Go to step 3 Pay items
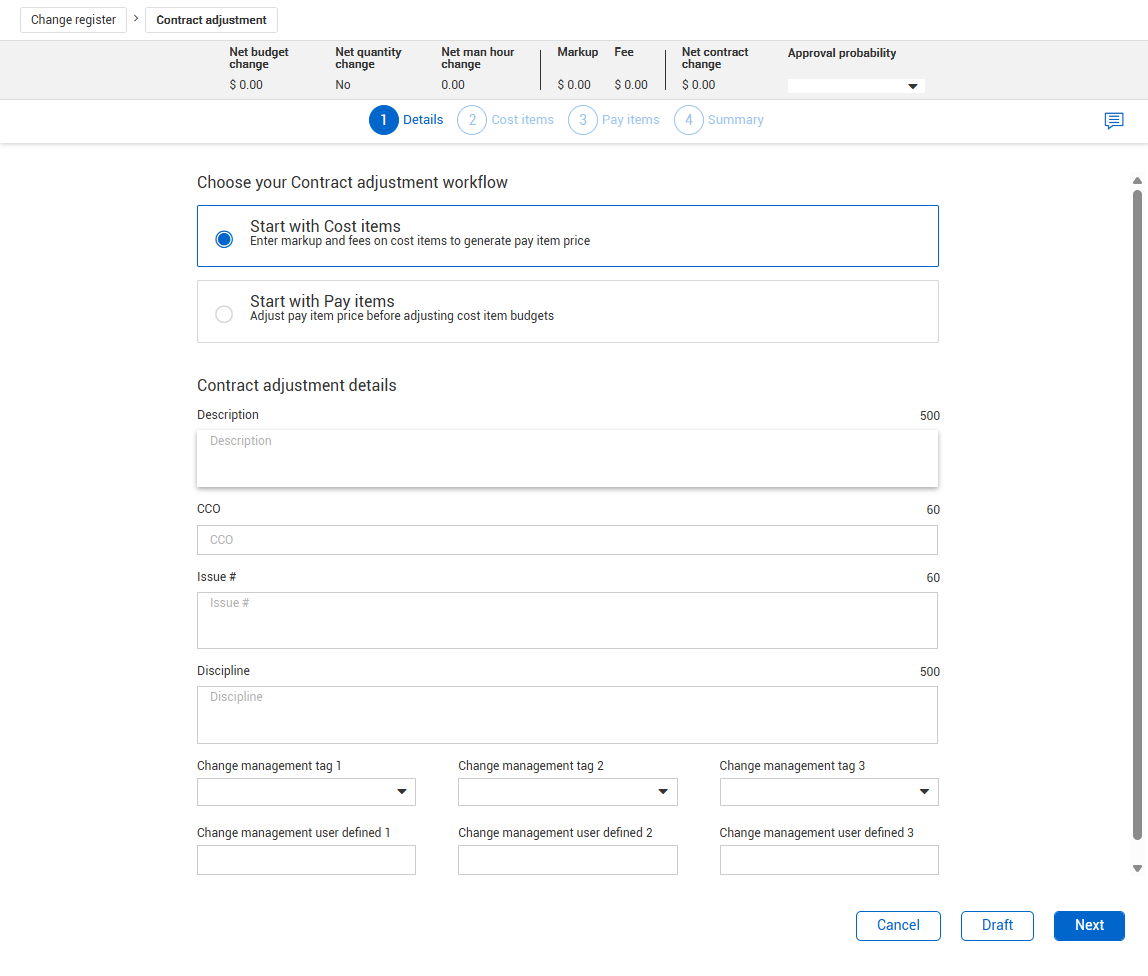The image size is (1148, 976). tap(583, 120)
